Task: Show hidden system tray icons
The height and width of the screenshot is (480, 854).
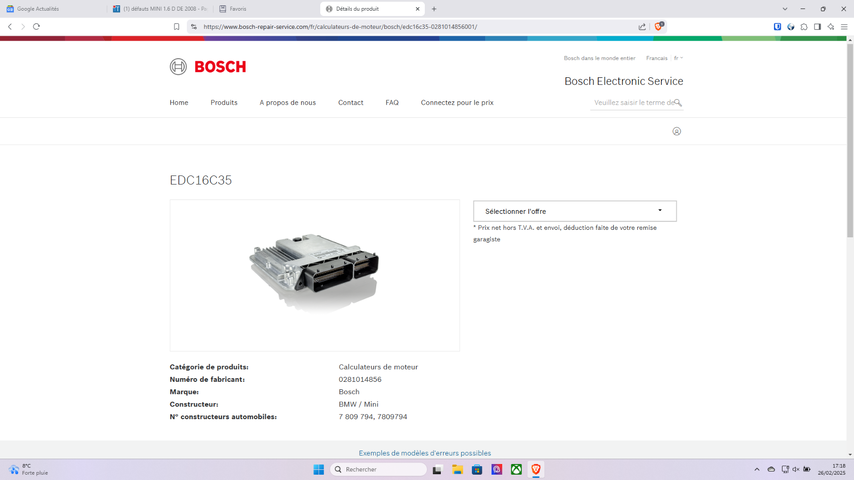Action: coord(757,469)
